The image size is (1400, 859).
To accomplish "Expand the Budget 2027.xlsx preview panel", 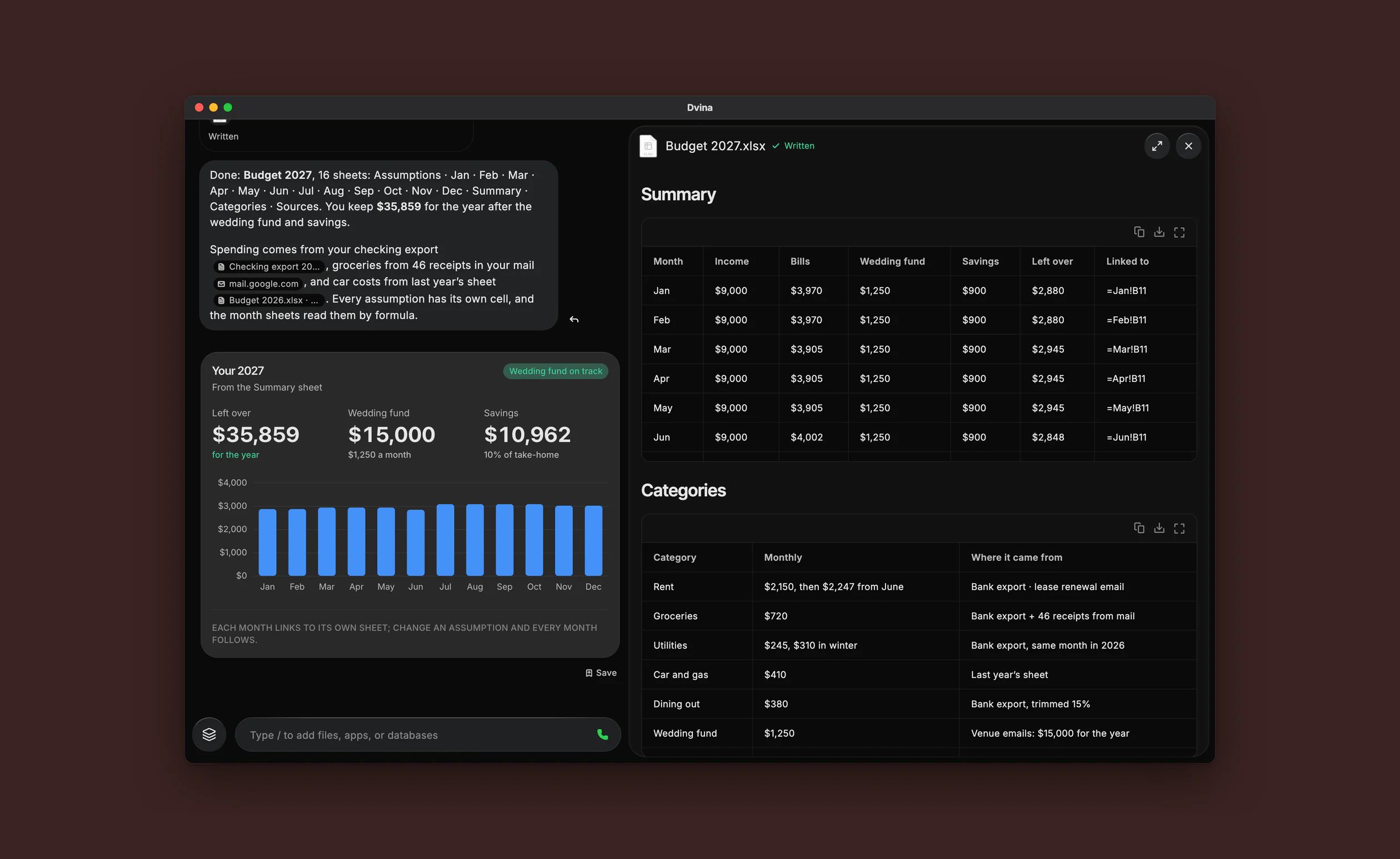I will click(1157, 146).
